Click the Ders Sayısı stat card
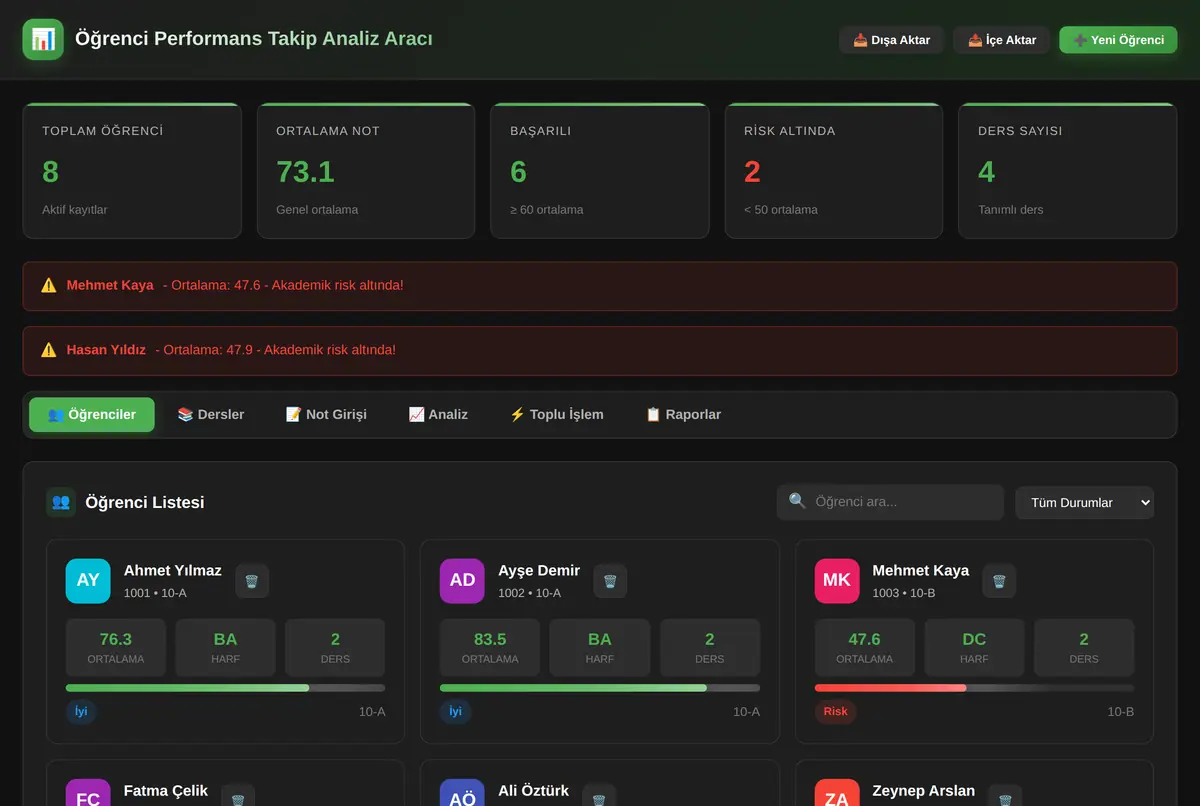 (x=1068, y=171)
